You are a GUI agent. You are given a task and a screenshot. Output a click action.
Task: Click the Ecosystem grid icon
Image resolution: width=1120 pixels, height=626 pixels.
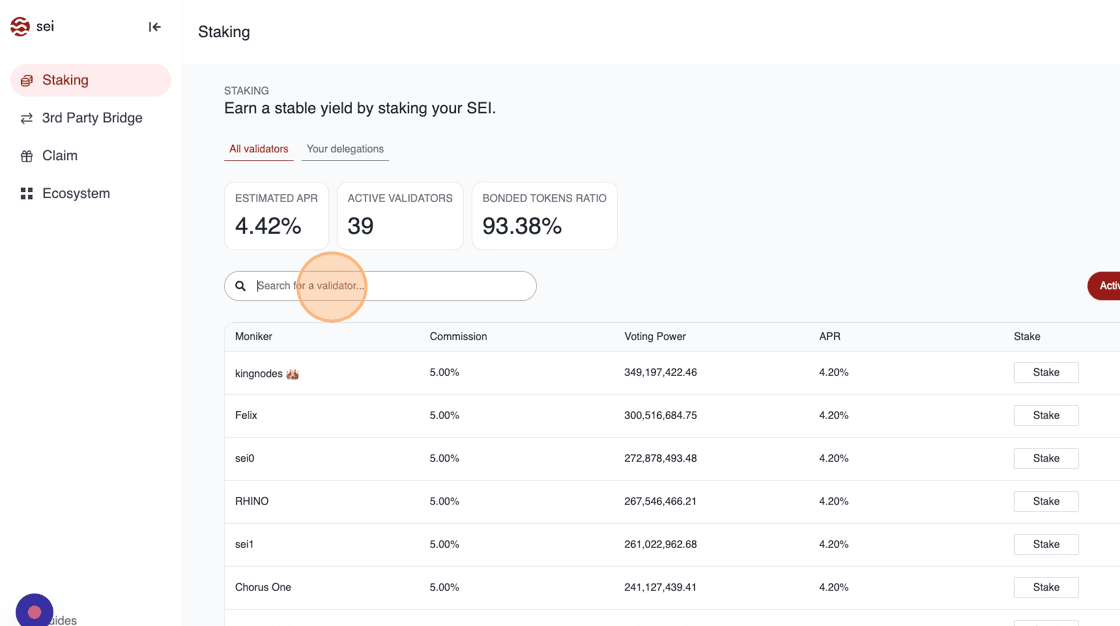[x=27, y=194]
